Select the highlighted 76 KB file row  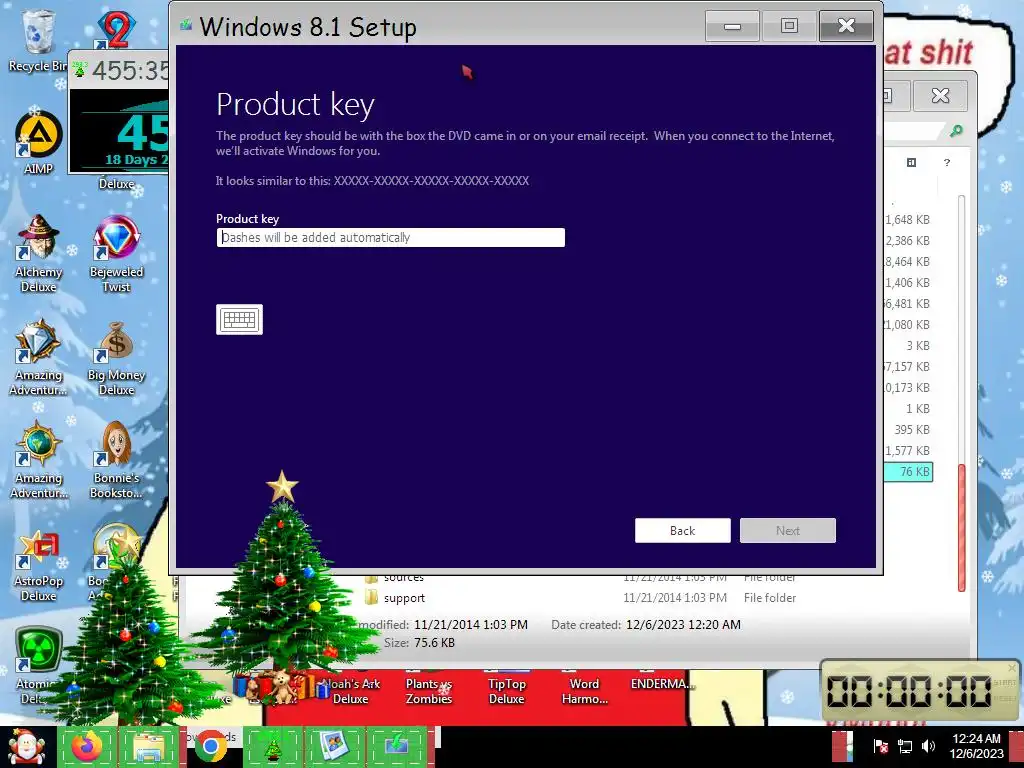point(908,472)
